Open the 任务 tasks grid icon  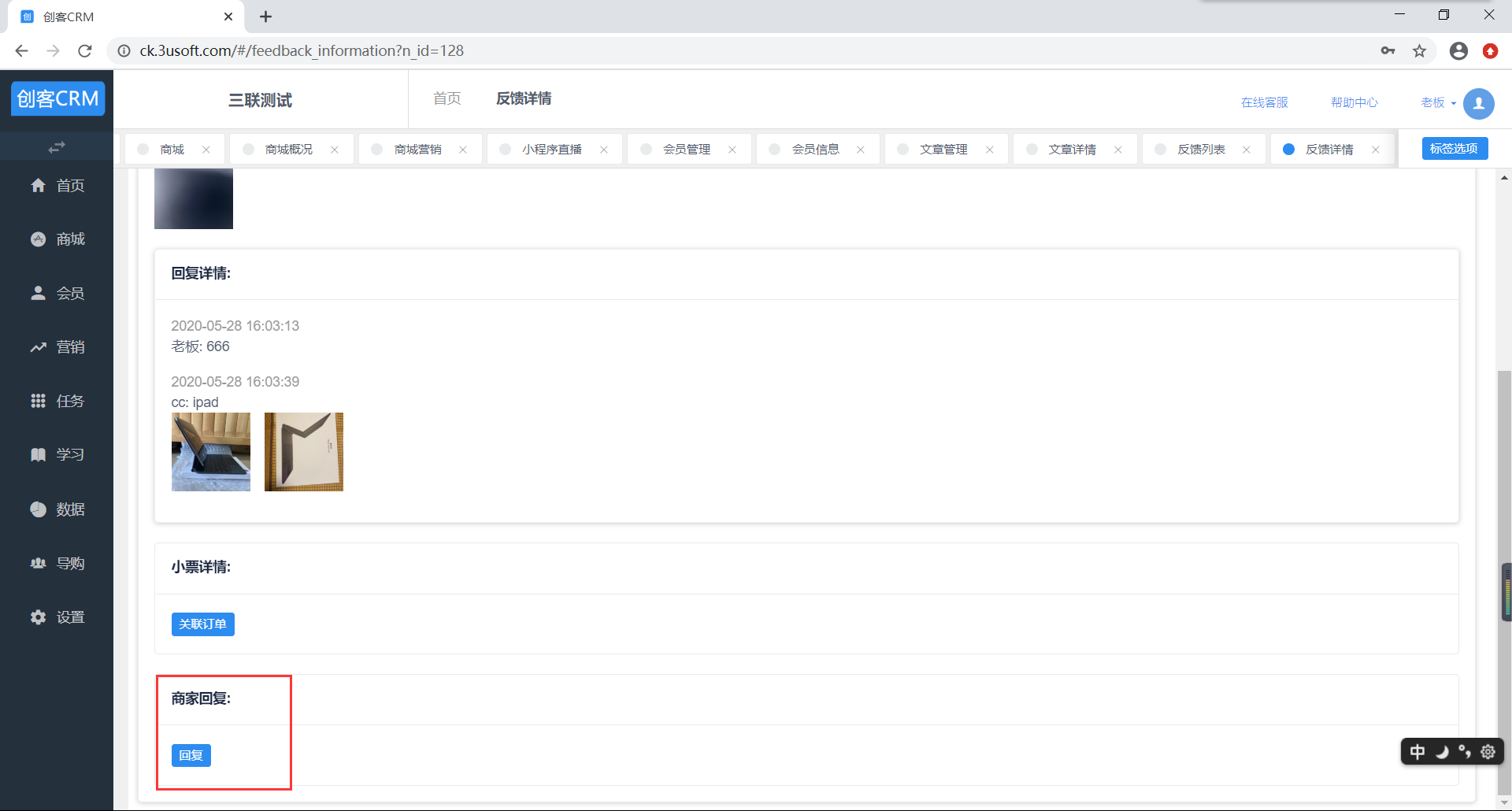(x=38, y=401)
